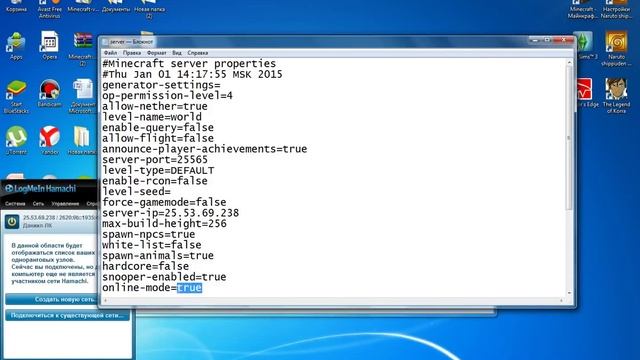640x360 pixels.
Task: Click the line "allow-flight=false"
Action: click(x=158, y=138)
